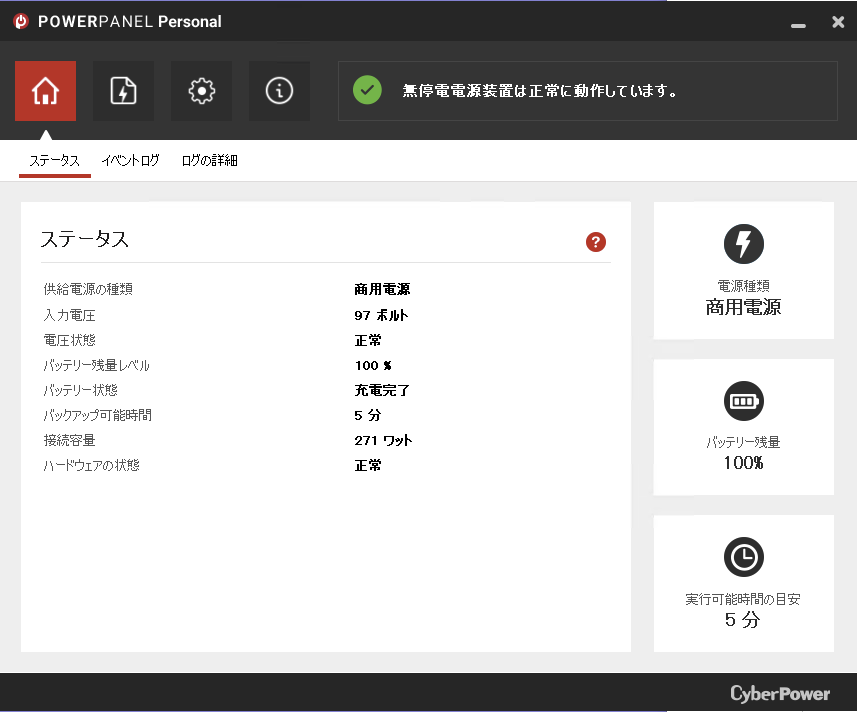This screenshot has height=712, width=857.
Task: Click the 無停電電源装置は正常に動作しています message
Action: pos(540,91)
